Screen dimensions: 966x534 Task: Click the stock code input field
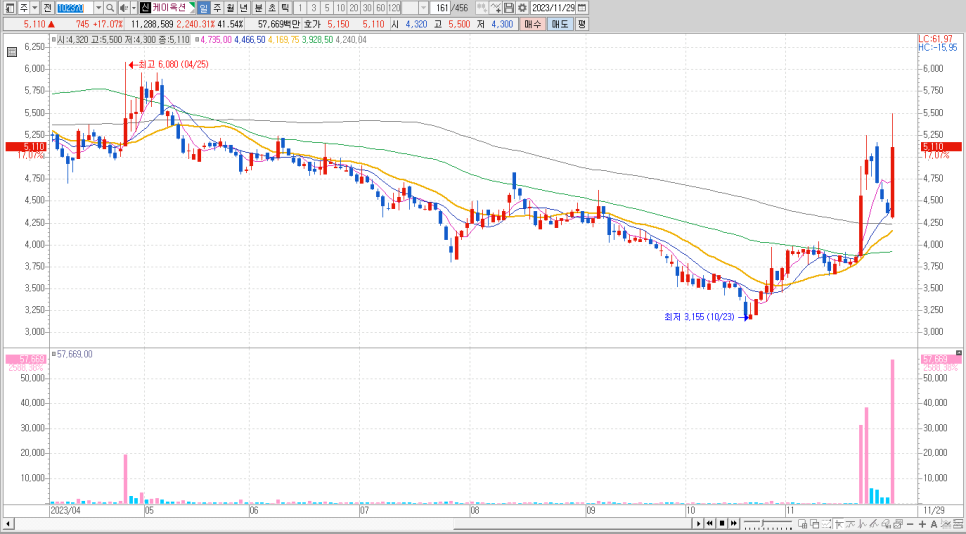click(x=75, y=8)
